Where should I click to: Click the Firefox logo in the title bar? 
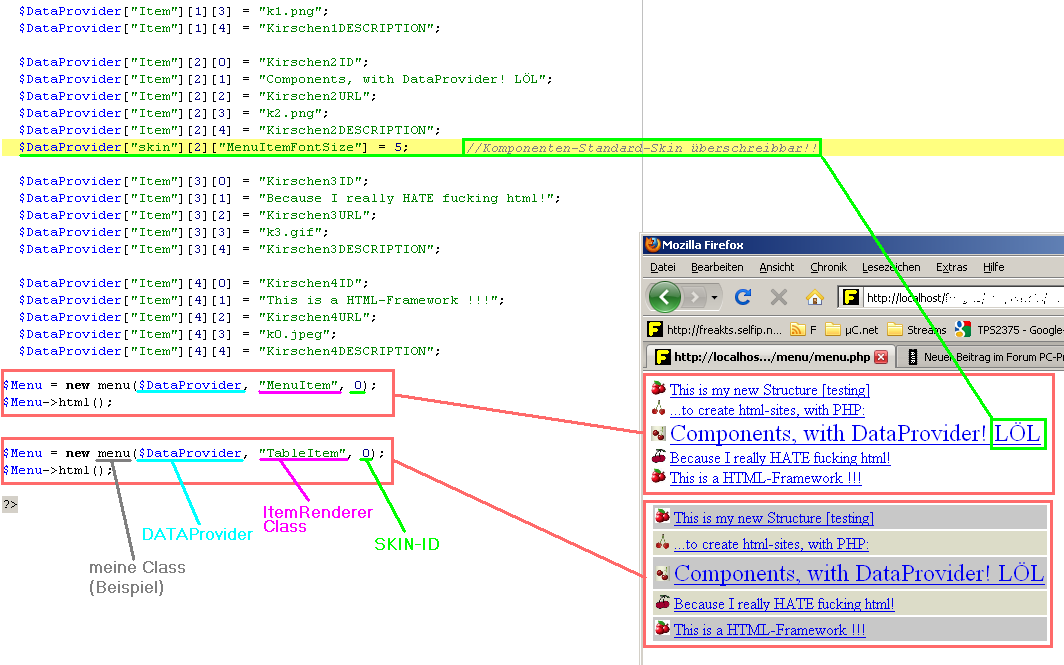coord(653,244)
